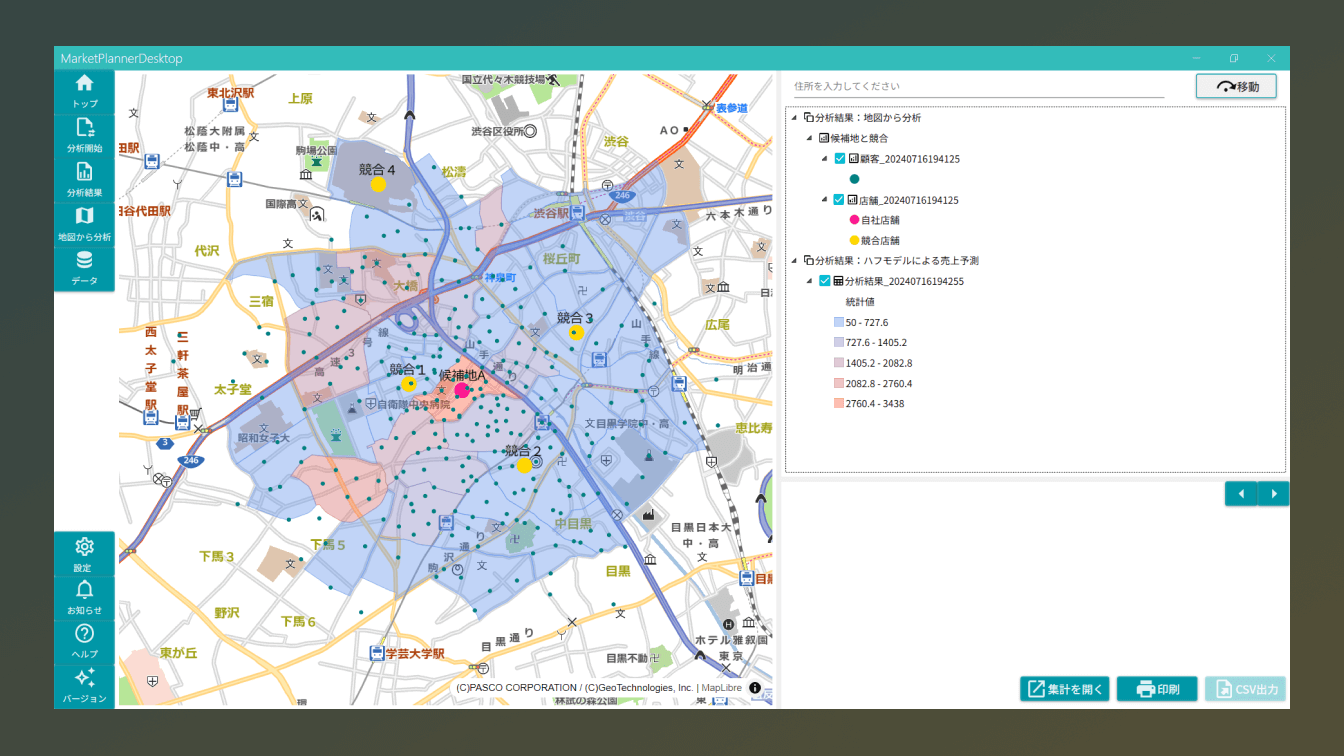Click the 競合店舗 legend label
Screen dimensions: 1344x756
[x=880, y=241]
